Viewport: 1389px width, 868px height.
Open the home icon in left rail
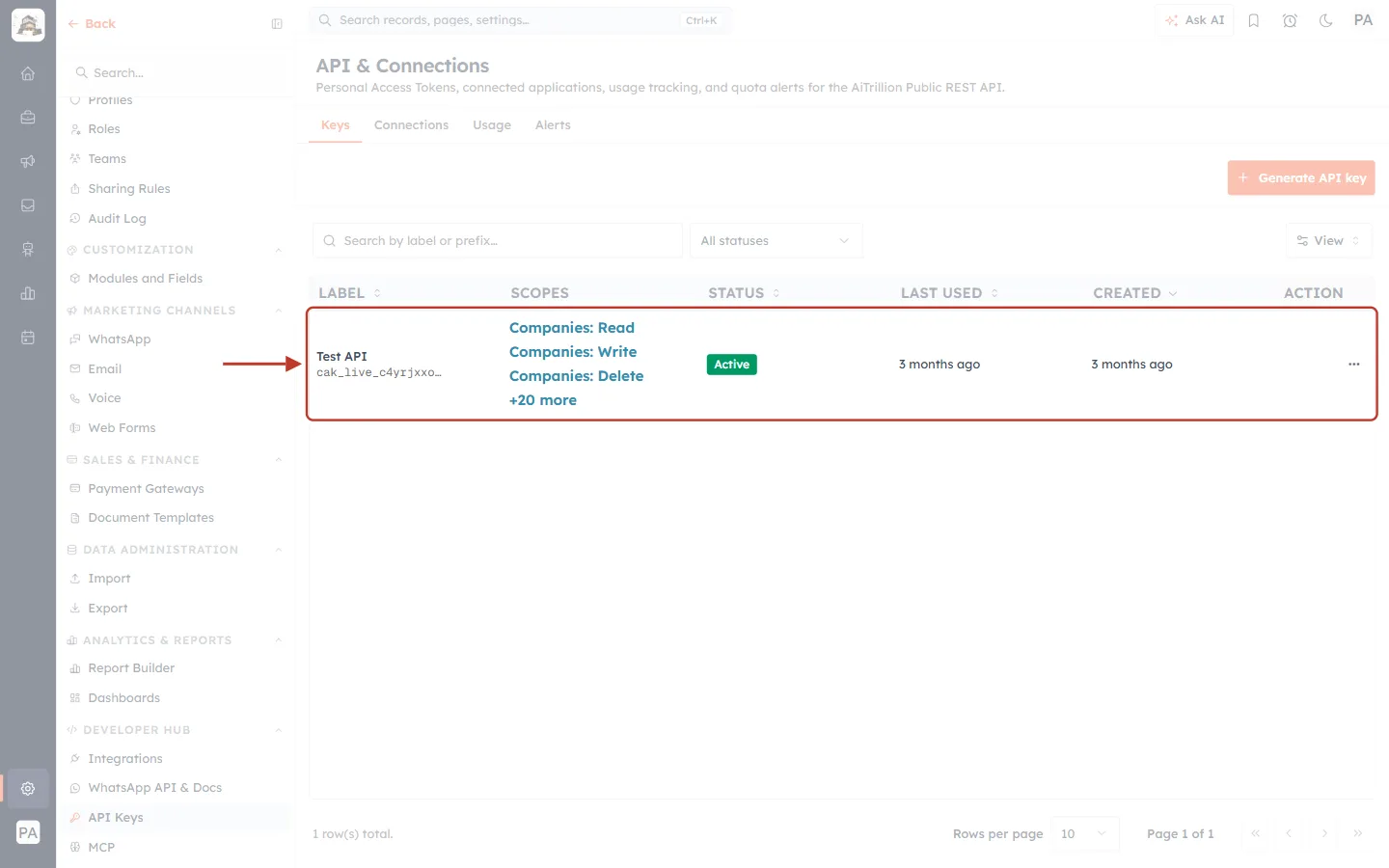[x=28, y=73]
